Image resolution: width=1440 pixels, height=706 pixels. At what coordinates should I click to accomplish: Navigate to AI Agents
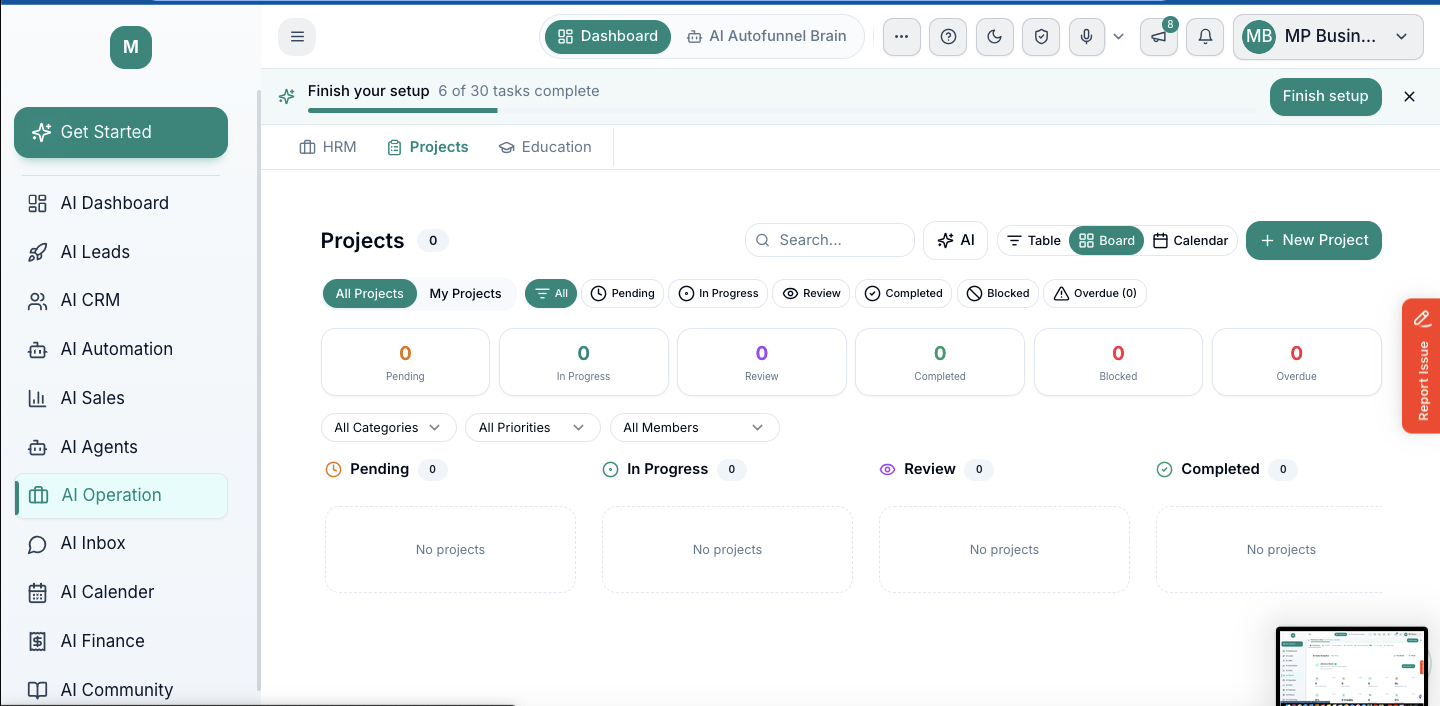[121, 447]
